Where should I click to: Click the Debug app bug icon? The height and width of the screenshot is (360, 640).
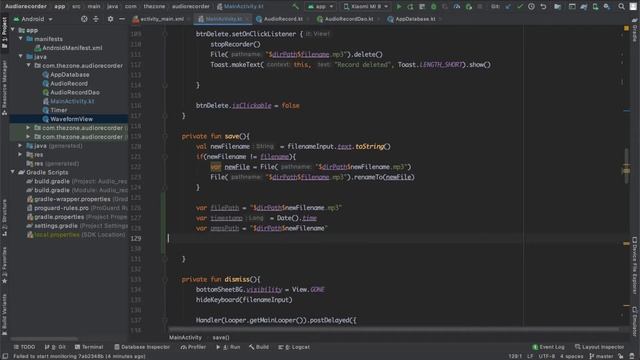tap(433, 7)
